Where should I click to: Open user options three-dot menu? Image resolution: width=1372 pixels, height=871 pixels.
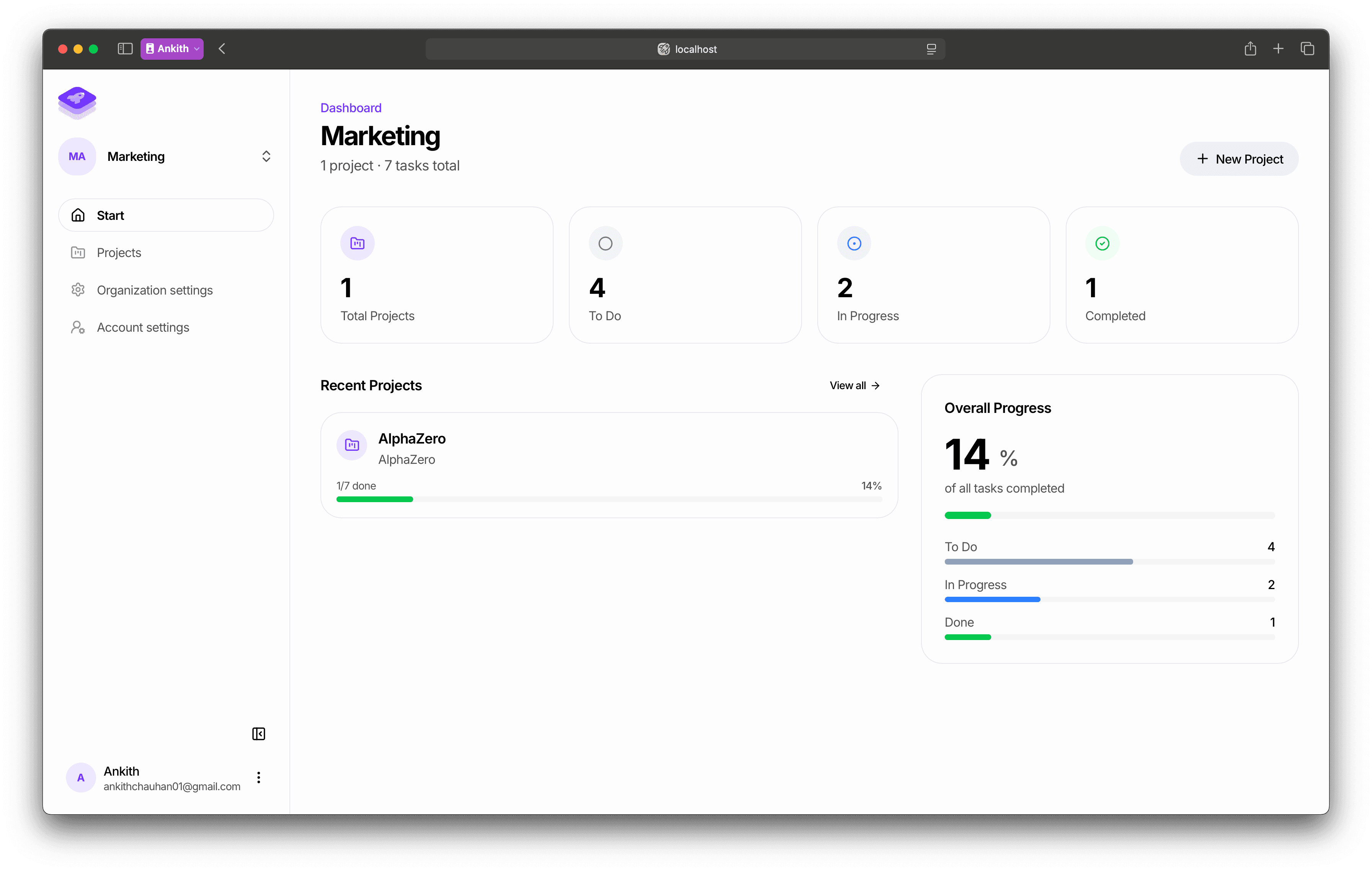point(259,778)
